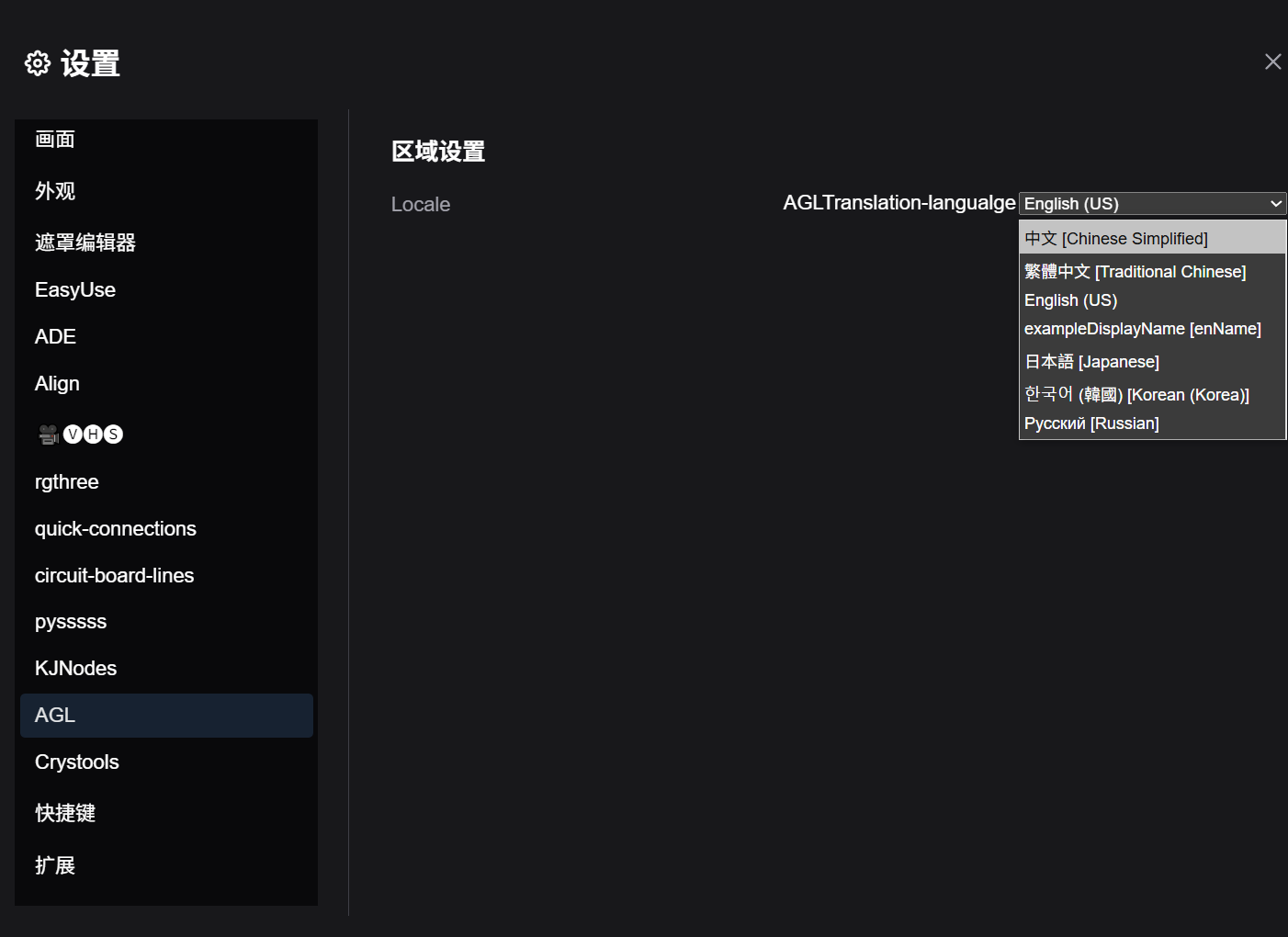The image size is (1288, 937).
Task: Open the 画面 settings category
Action: 55,140
